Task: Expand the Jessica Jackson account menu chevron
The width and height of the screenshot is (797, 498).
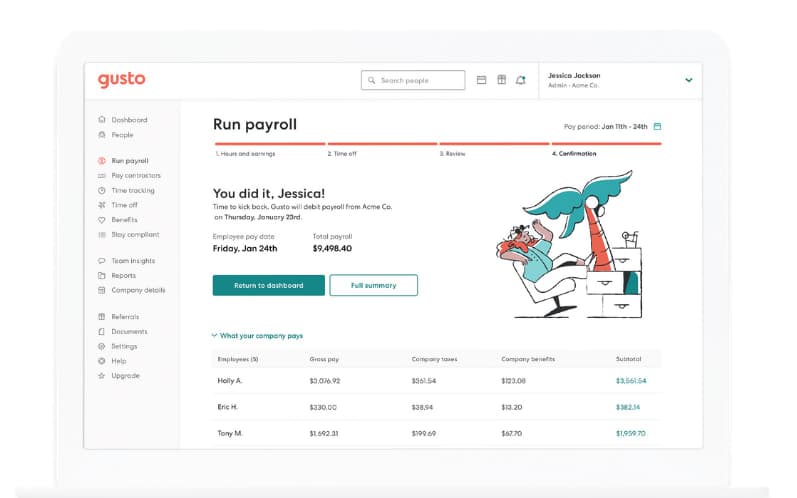Action: coord(689,80)
